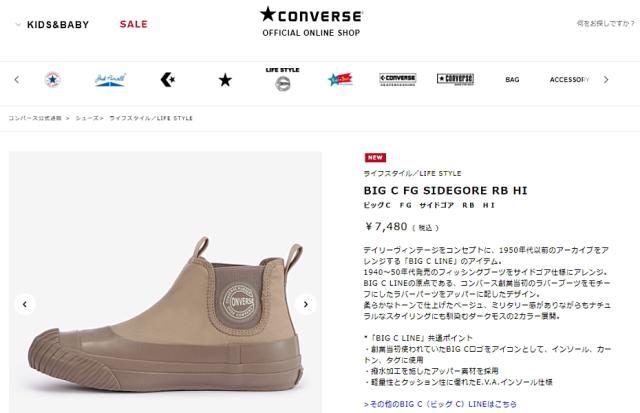Expand the KIDS&BABY menu chevron

(x=18, y=24)
